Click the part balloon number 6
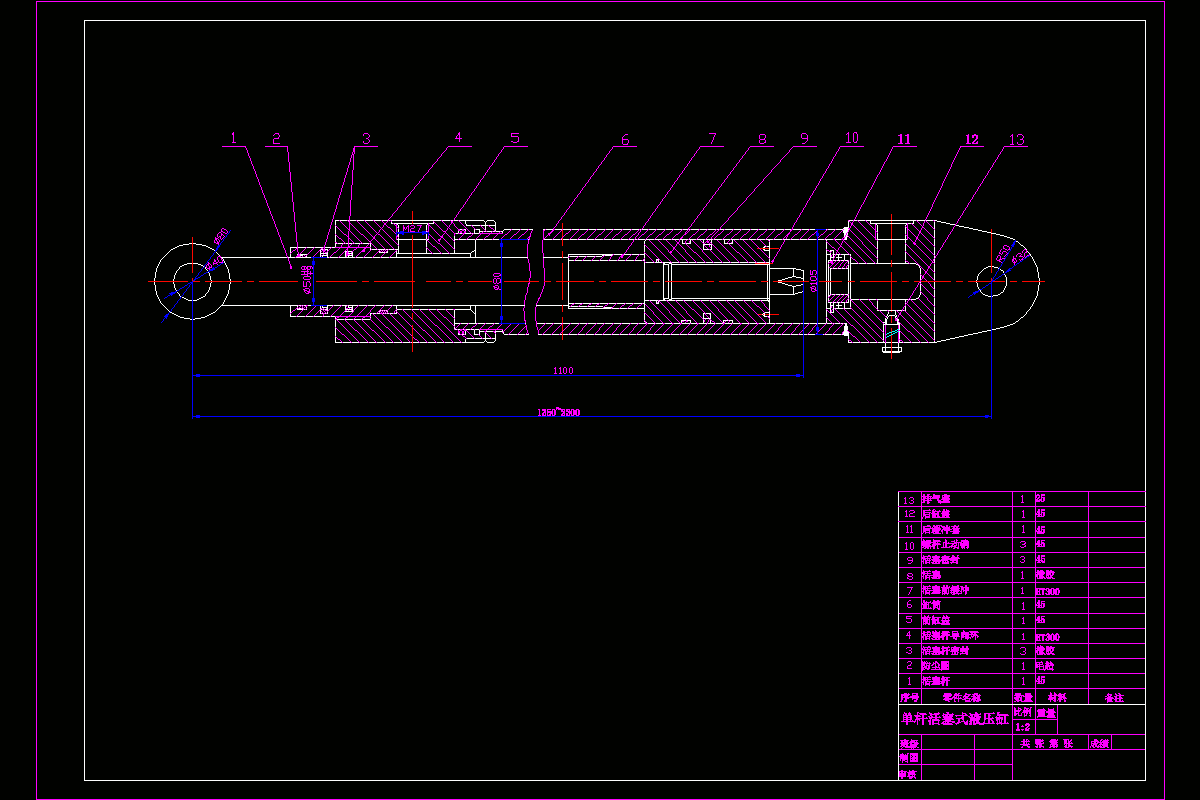 [626, 140]
